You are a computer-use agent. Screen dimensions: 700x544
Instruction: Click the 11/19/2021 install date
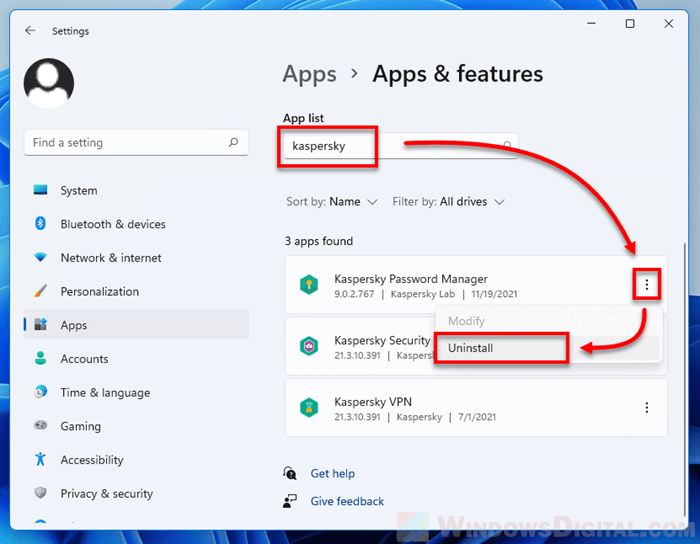494,294
